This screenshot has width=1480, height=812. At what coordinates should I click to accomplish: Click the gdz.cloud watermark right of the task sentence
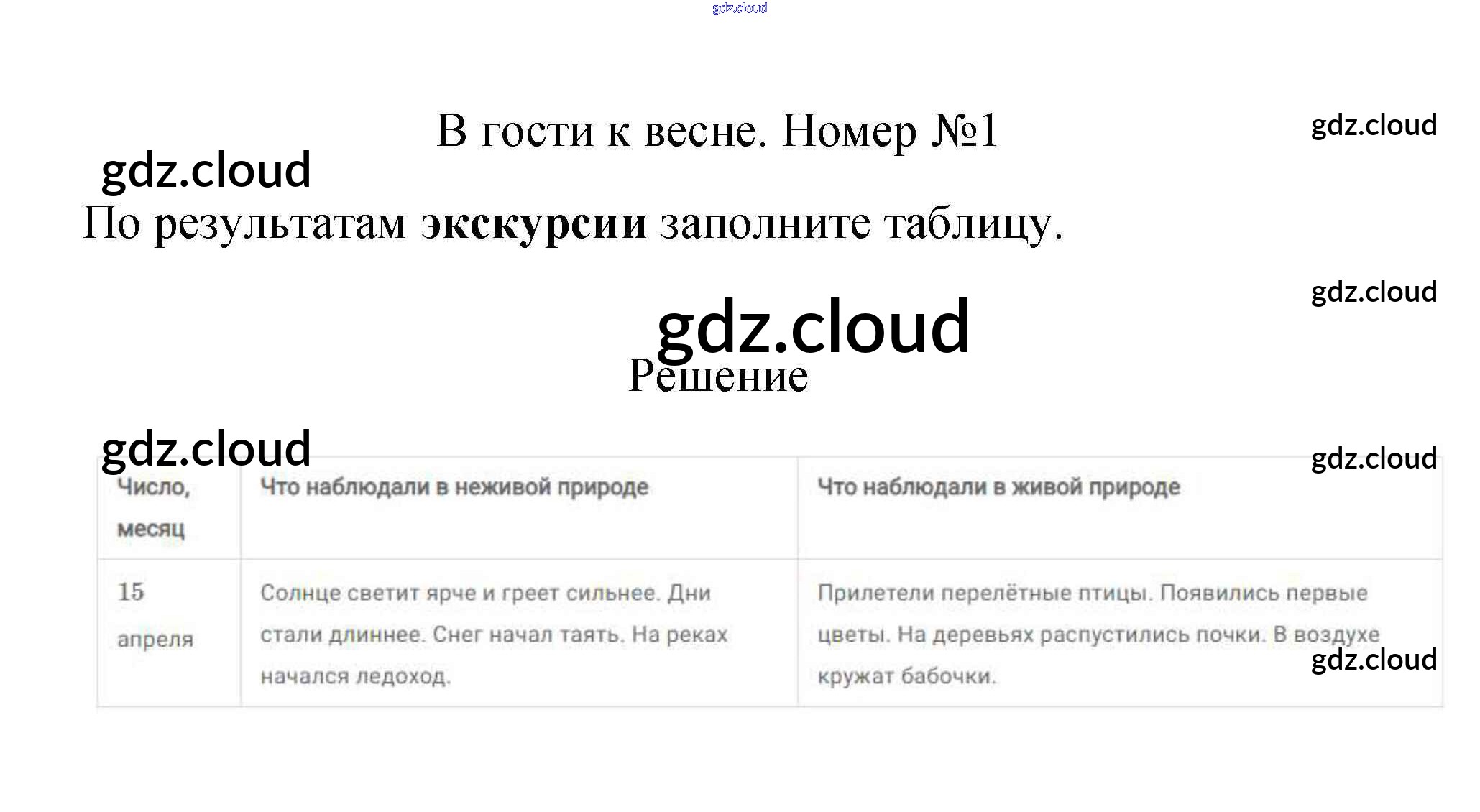(x=1374, y=292)
